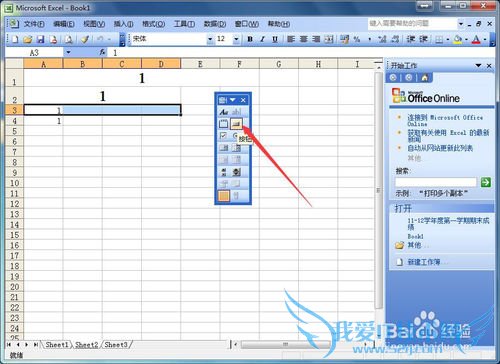Open the fill color dropdown arrow
The image size is (500, 364).
[466, 39]
